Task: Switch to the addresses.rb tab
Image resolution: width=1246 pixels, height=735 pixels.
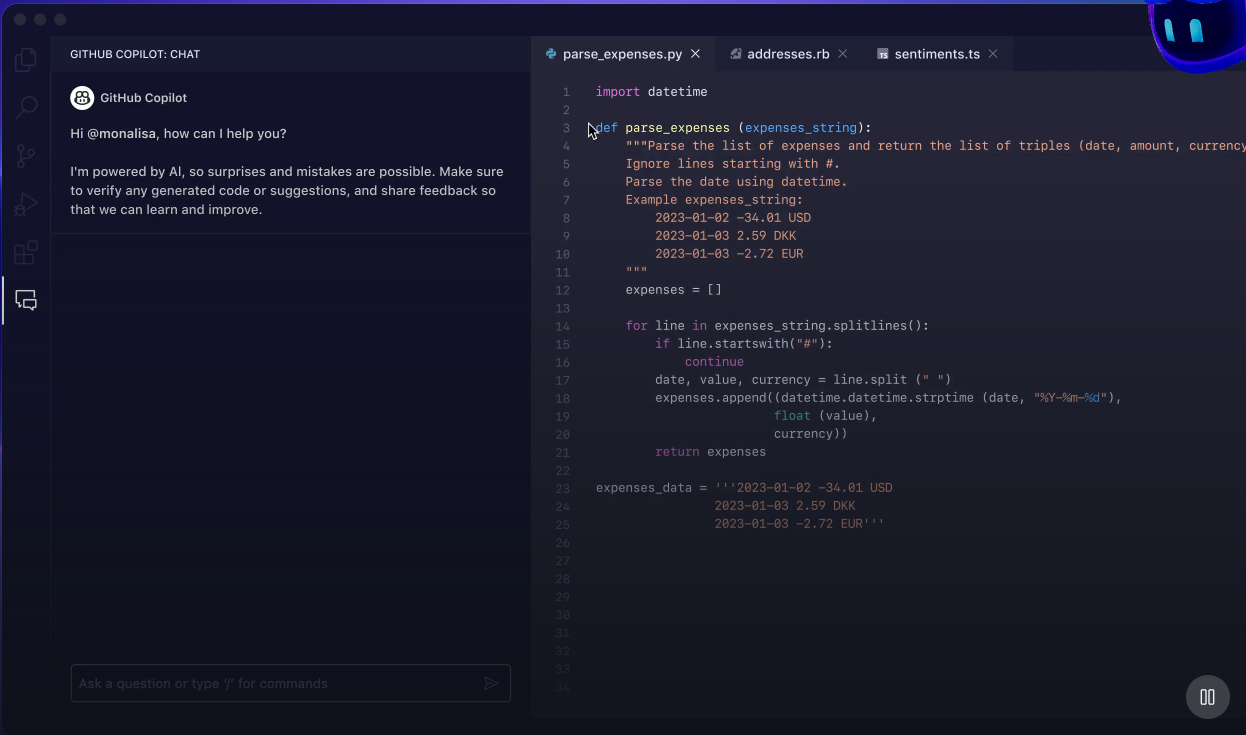Action: coord(788,54)
